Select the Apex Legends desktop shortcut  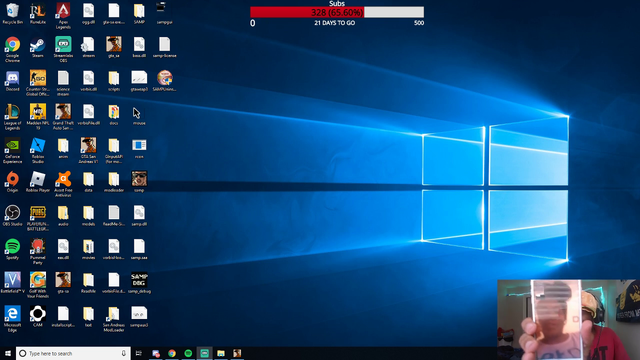63,16
